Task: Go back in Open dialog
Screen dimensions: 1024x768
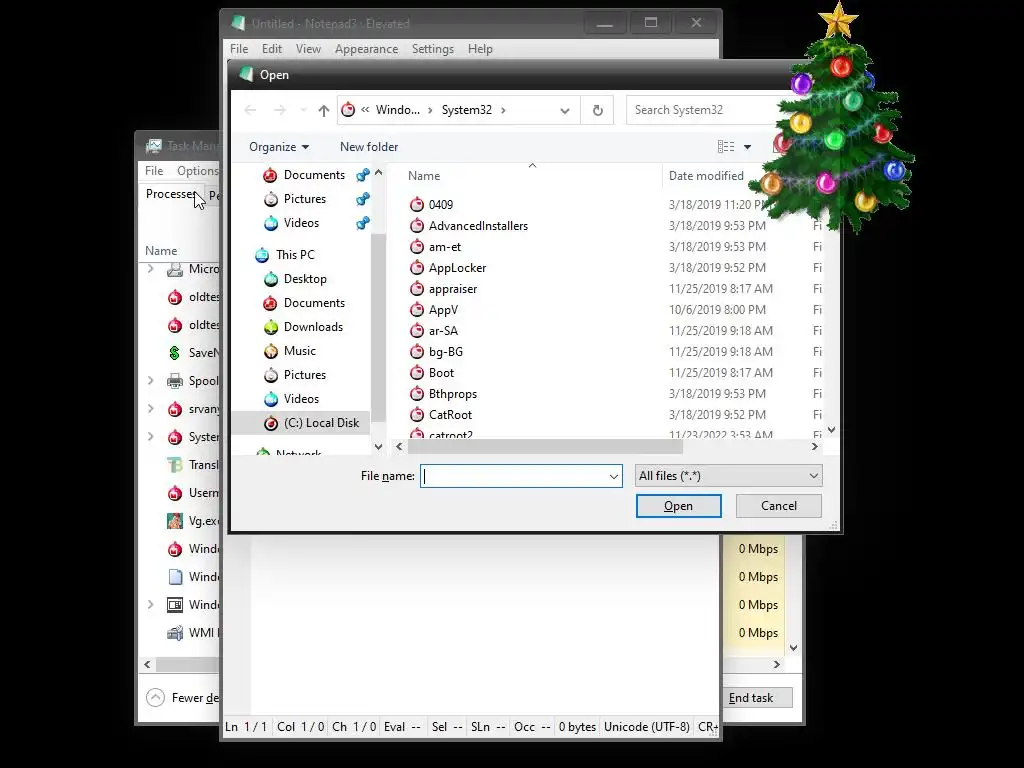Action: coord(250,110)
